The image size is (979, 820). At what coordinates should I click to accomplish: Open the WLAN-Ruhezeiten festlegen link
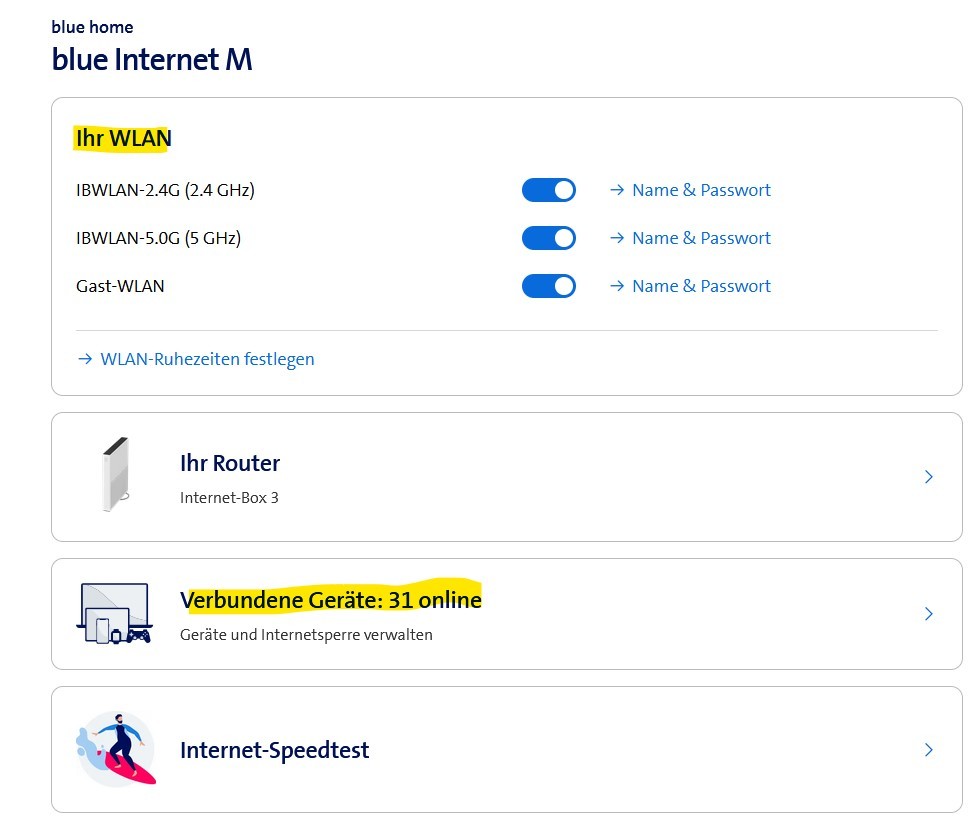pyautogui.click(x=207, y=359)
